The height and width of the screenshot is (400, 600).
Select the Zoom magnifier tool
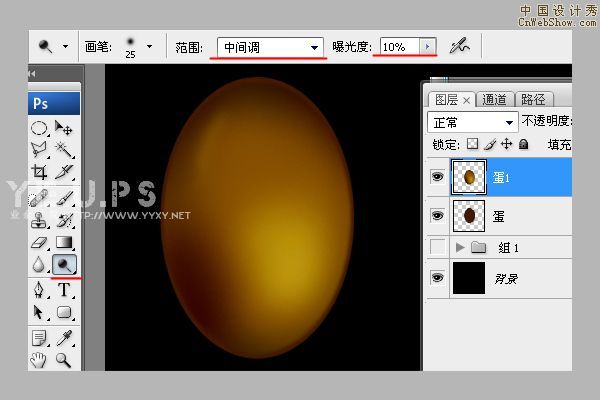[x=64, y=359]
